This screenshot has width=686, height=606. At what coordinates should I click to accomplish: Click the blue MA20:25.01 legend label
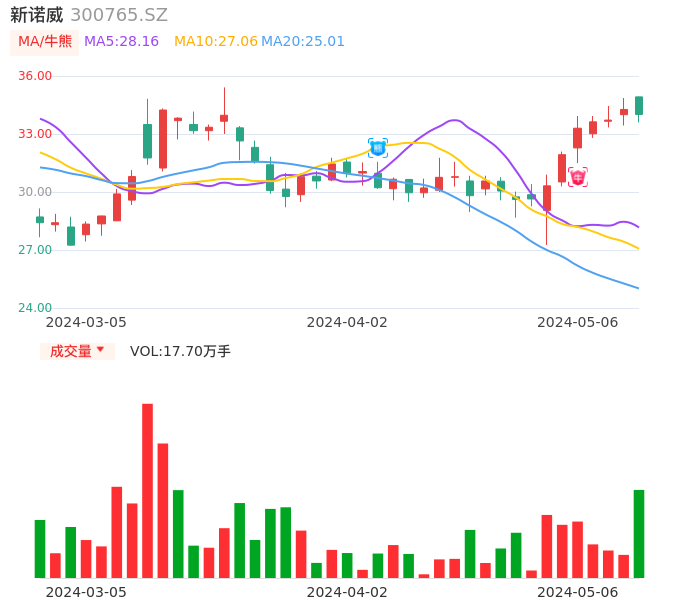pos(303,42)
